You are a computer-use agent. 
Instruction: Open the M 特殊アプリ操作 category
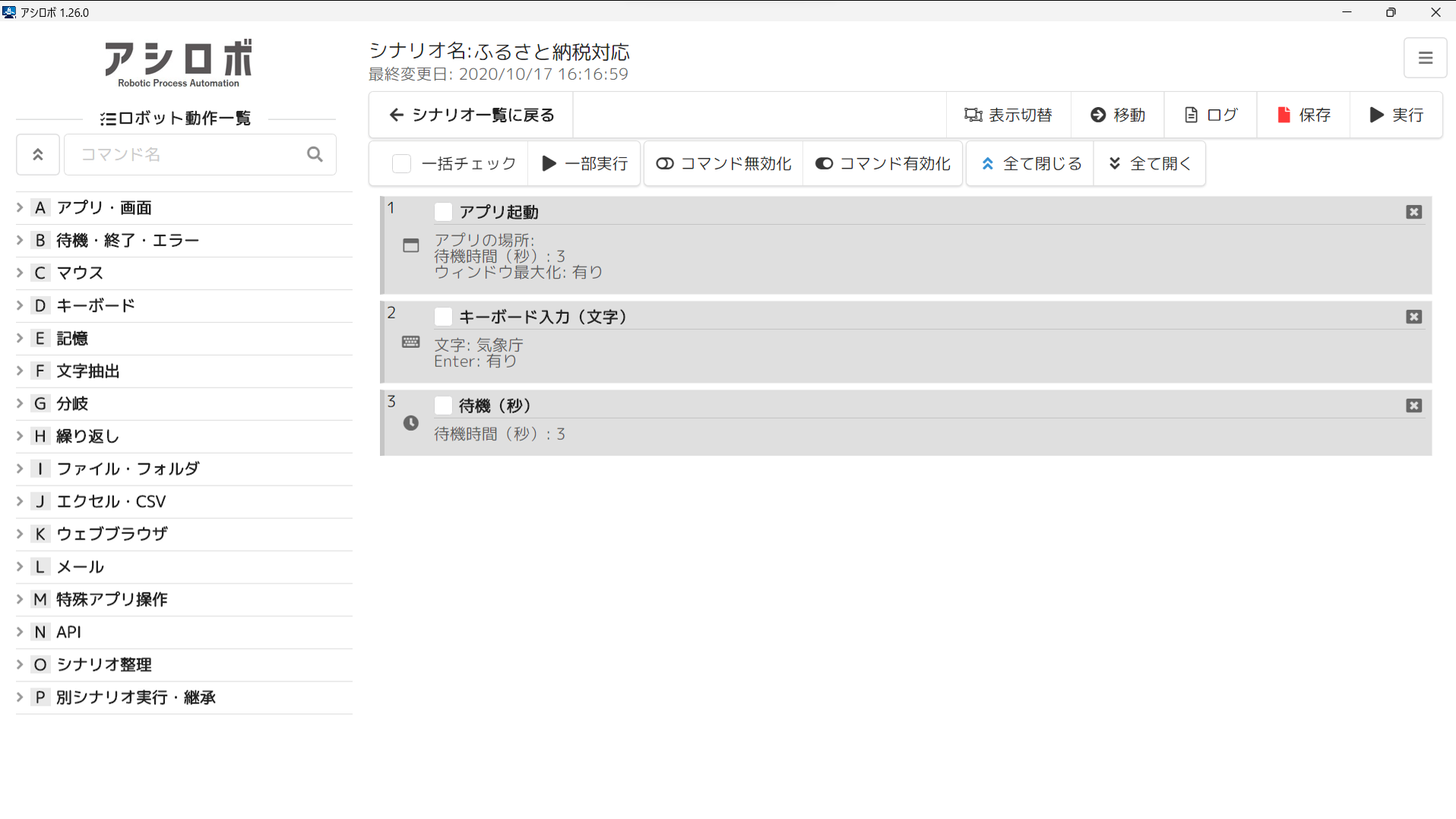184,599
